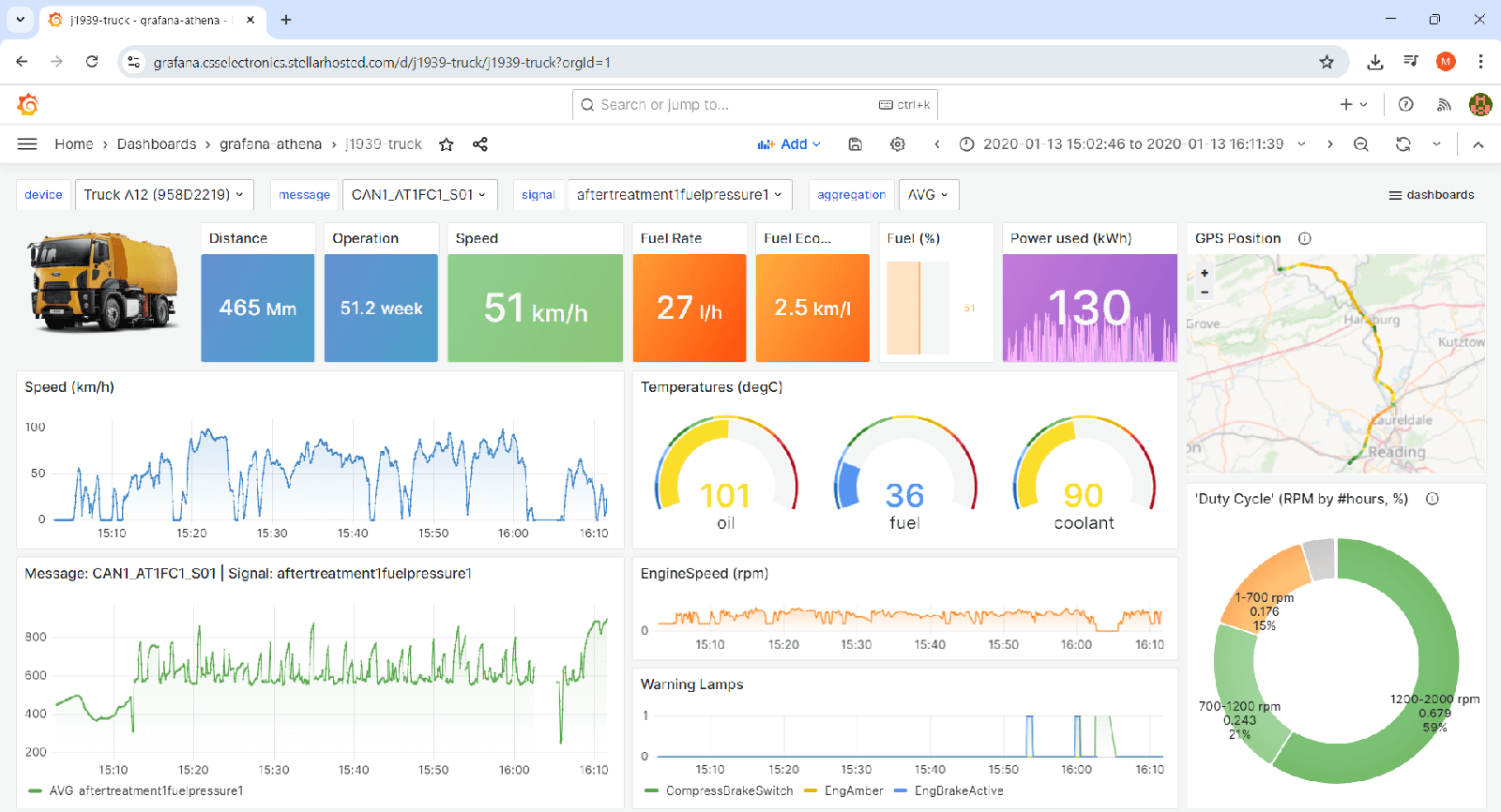Open the device Truck A12 dropdown
This screenshot has width=1501, height=812.
(164, 195)
